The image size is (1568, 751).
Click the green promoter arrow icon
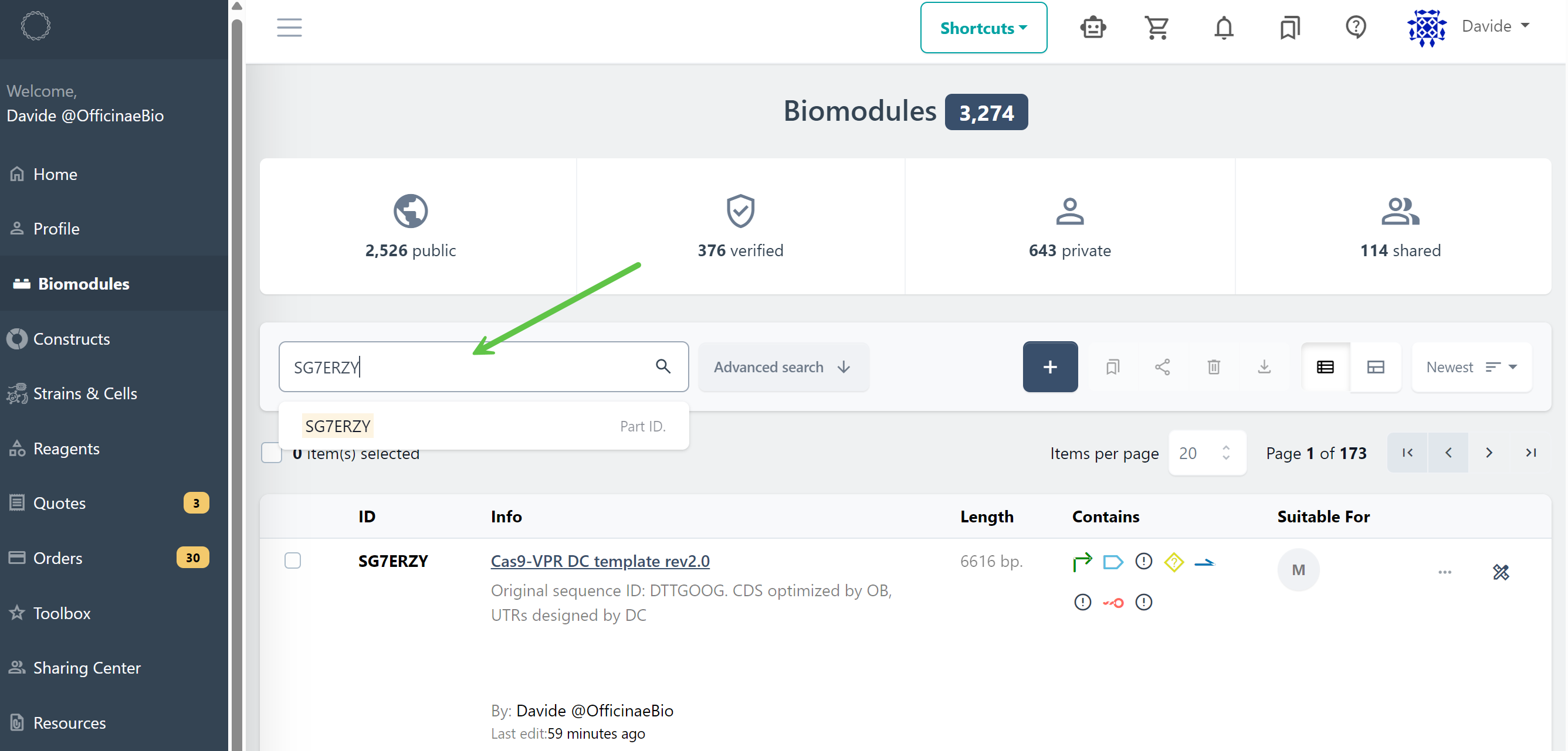click(x=1082, y=561)
